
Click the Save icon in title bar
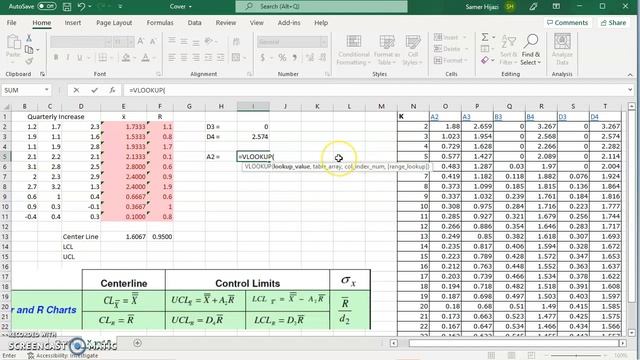[x=67, y=7]
